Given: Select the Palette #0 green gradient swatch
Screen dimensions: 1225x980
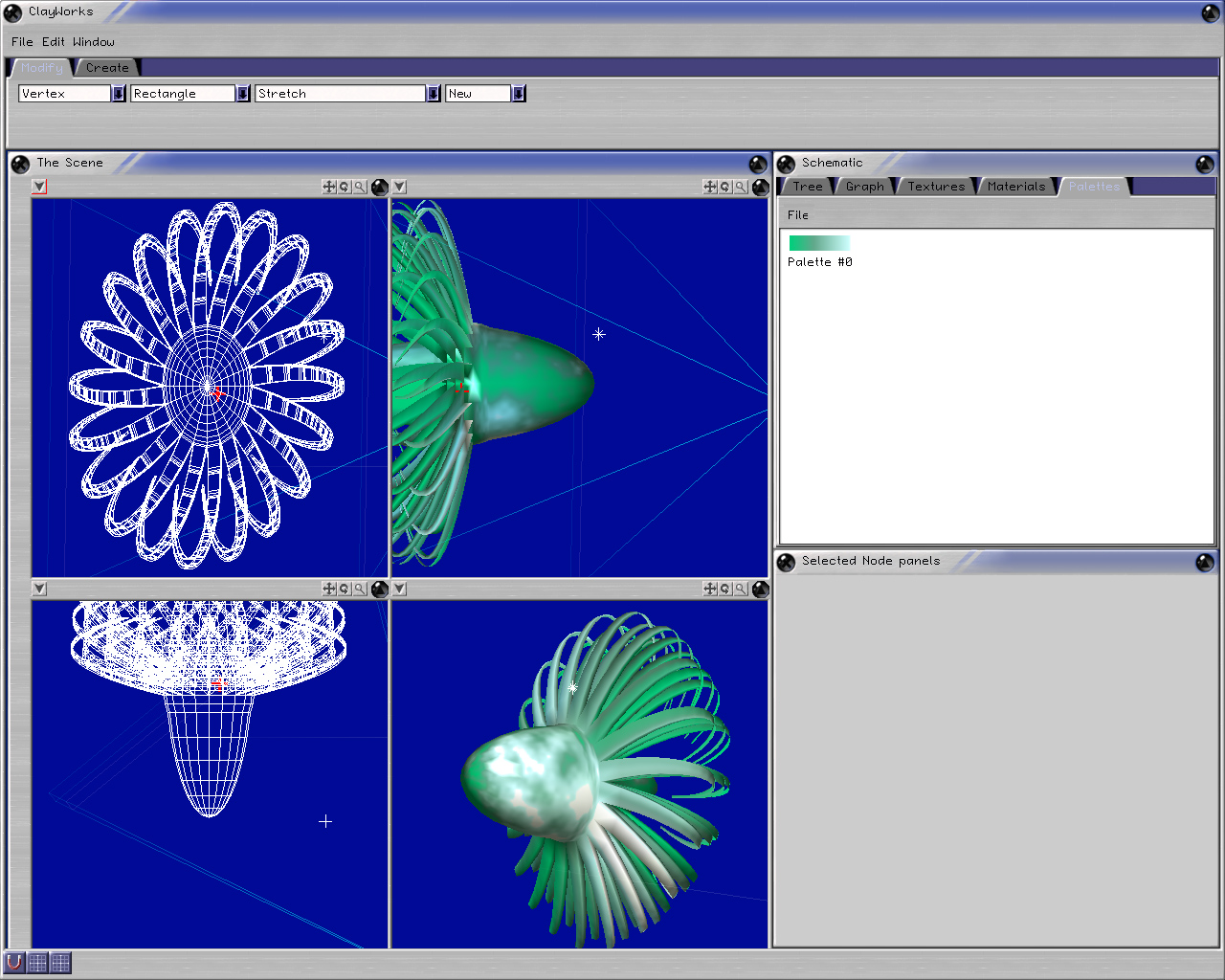Looking at the screenshot, I should pos(818,243).
